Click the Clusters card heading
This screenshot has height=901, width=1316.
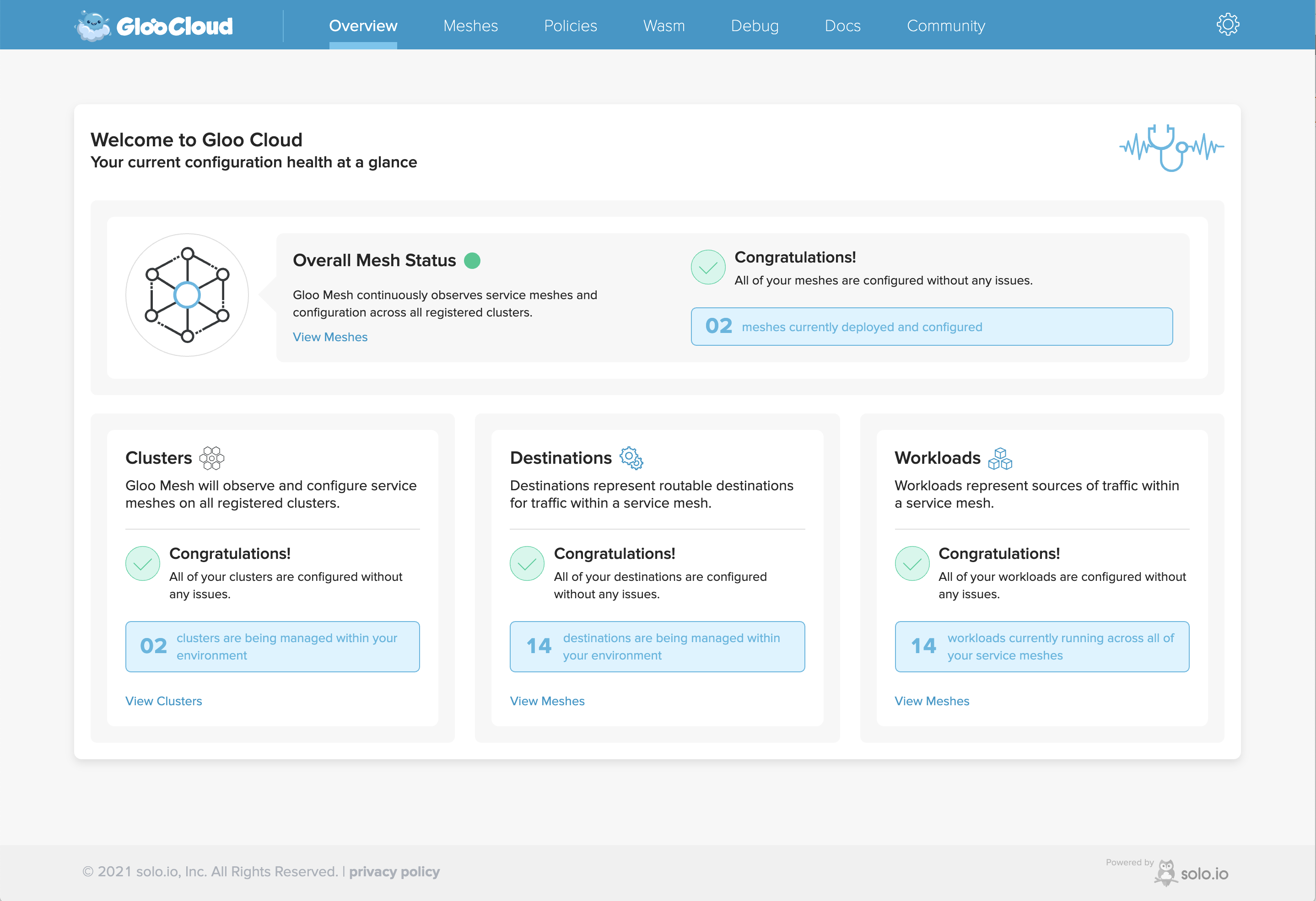point(159,458)
